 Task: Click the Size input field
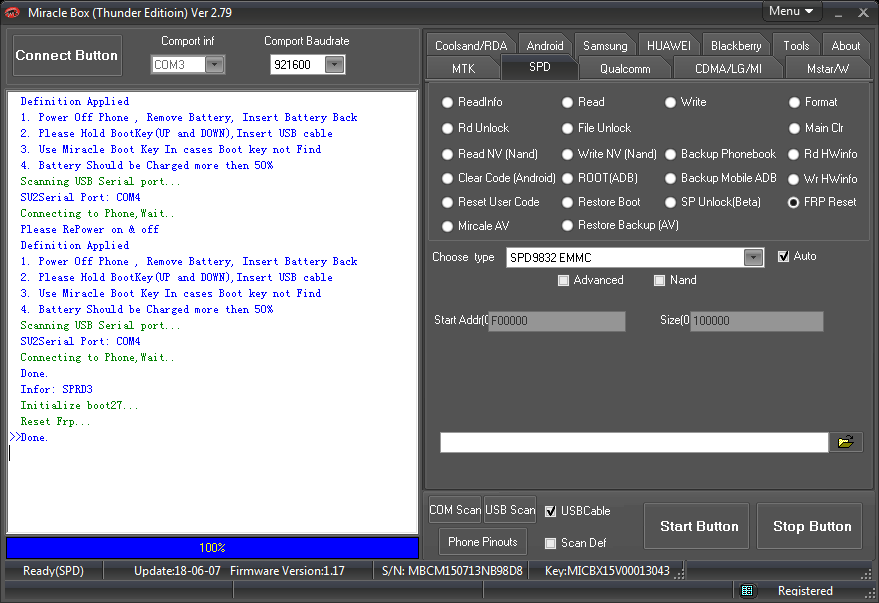pyautogui.click(x=756, y=321)
